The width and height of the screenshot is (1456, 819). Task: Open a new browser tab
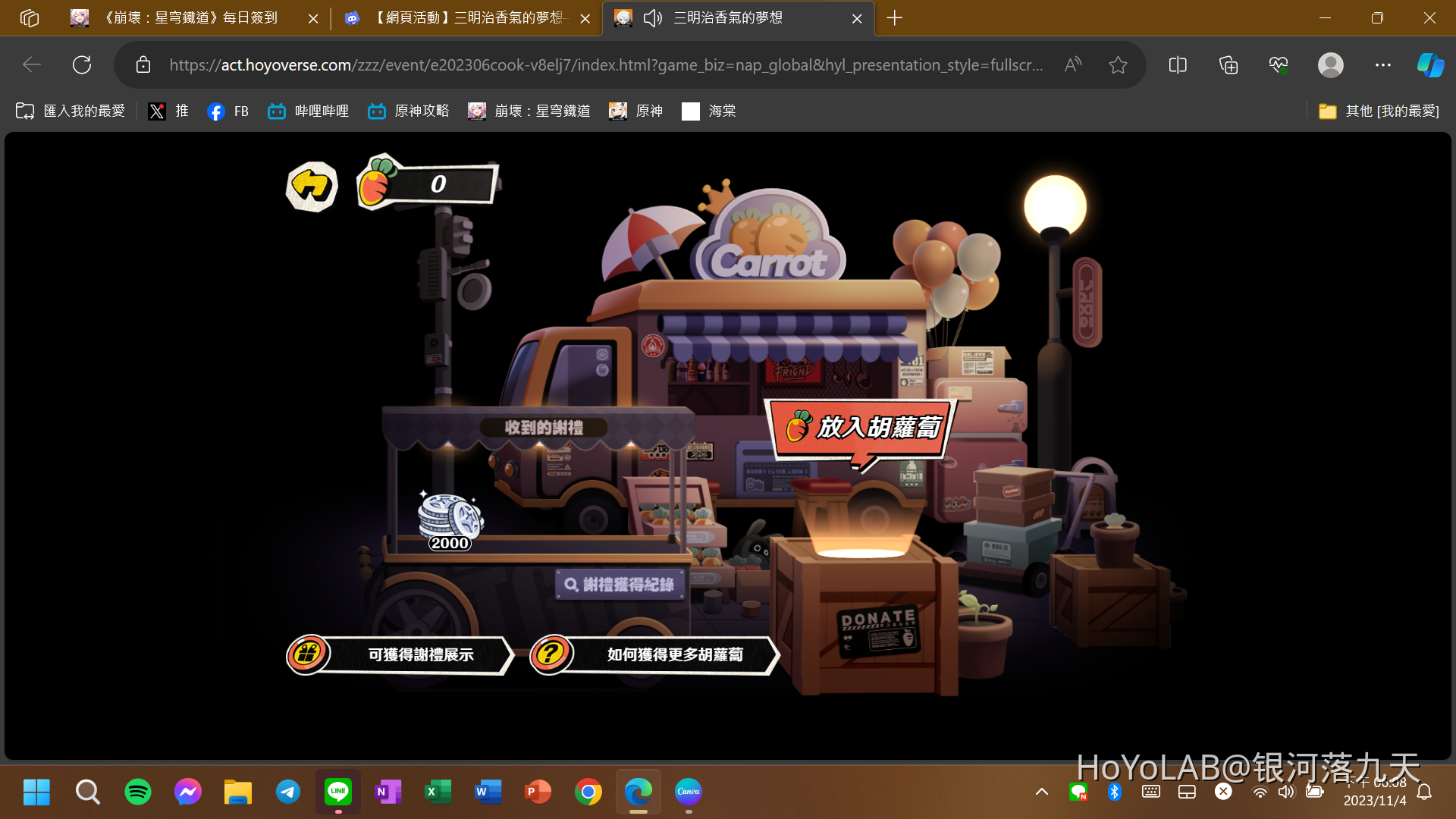(x=895, y=18)
